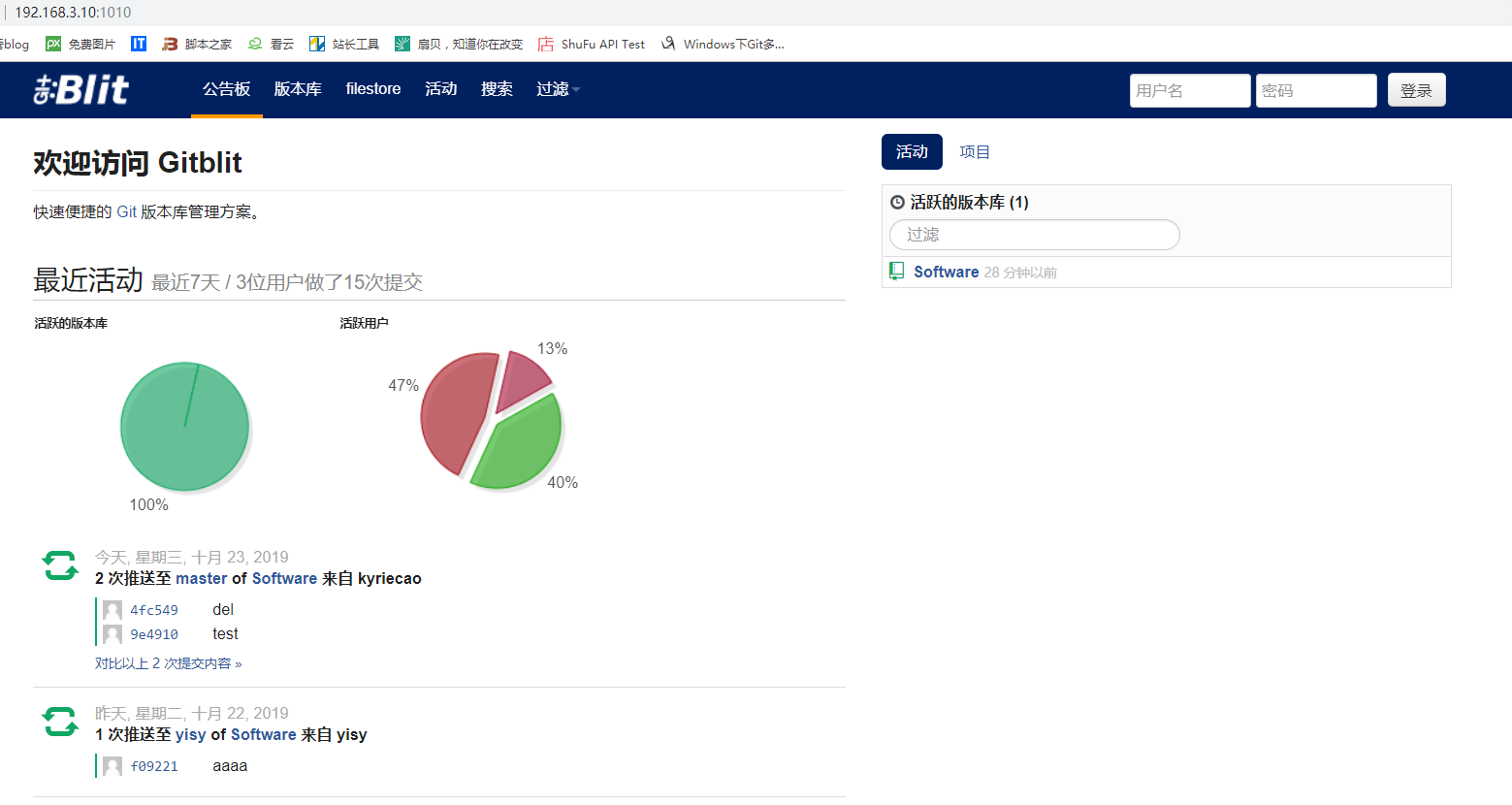Open the yisy branch link

tap(191, 734)
